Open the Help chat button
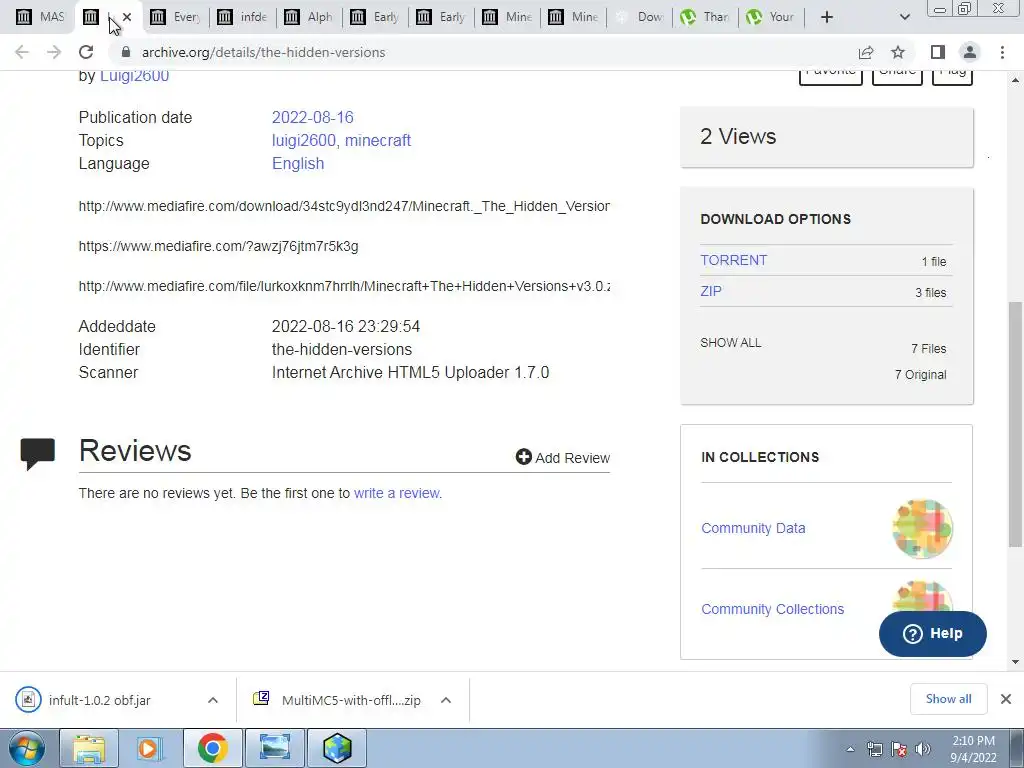 pyautogui.click(x=933, y=633)
